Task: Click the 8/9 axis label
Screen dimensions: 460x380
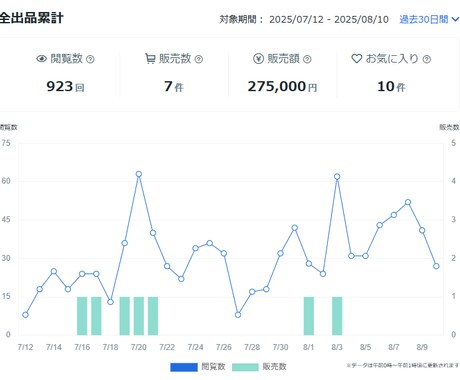Action: pyautogui.click(x=422, y=347)
